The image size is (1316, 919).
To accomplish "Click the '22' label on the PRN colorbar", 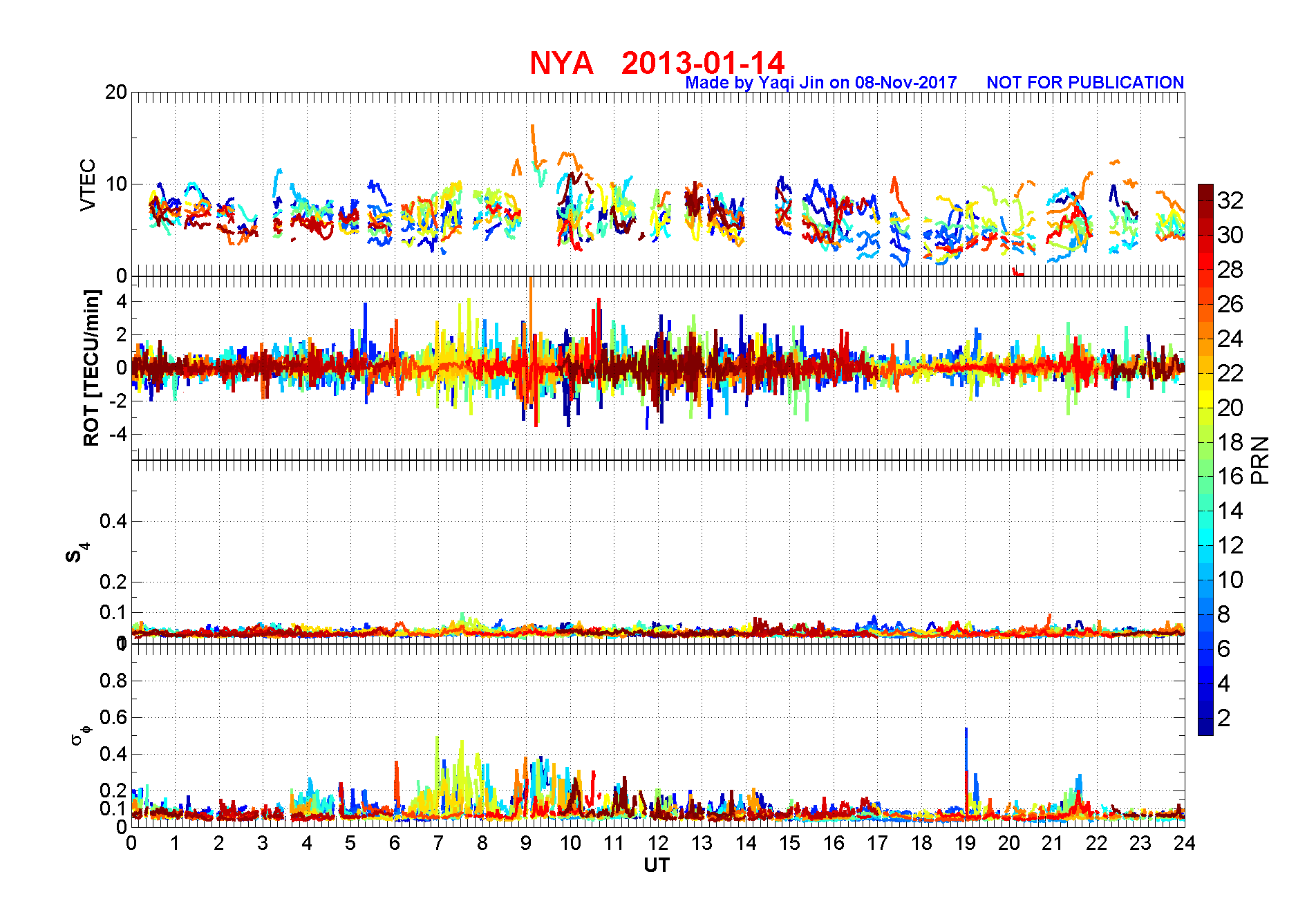I will tap(1230, 373).
